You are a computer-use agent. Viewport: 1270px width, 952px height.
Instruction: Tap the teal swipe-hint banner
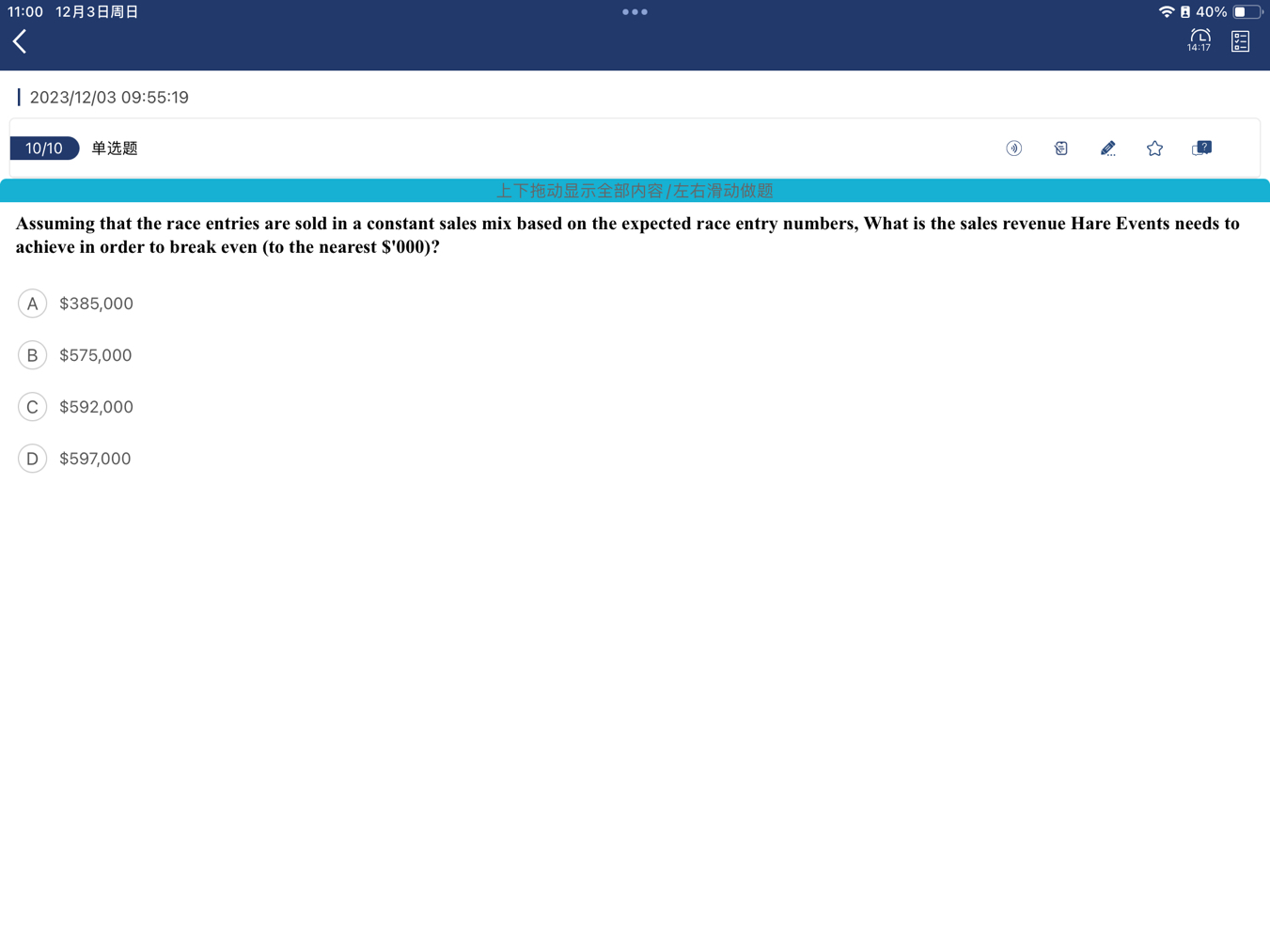coord(635,191)
